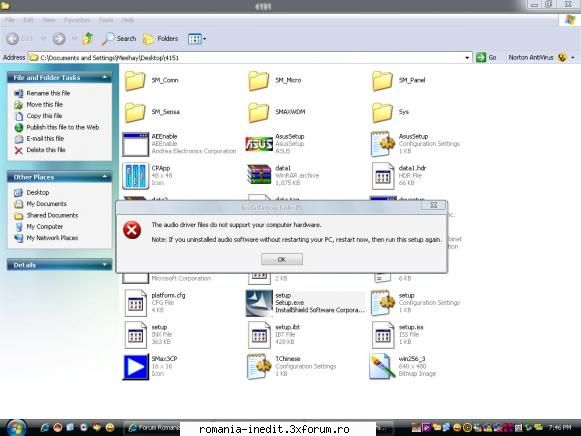
Task: Select the data1 WinRAR archive icon
Action: click(259, 175)
